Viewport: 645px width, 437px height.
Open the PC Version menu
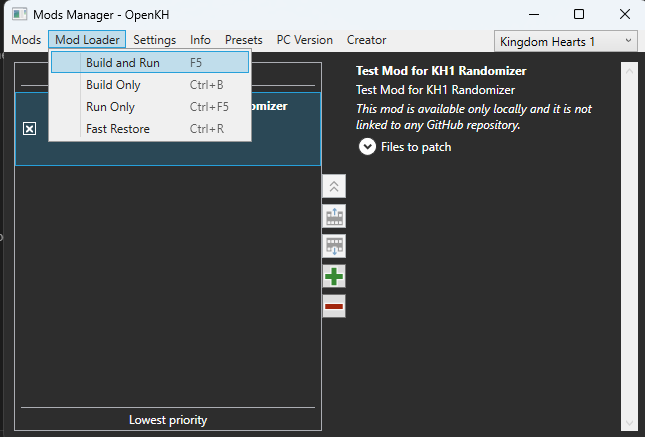[x=305, y=40]
